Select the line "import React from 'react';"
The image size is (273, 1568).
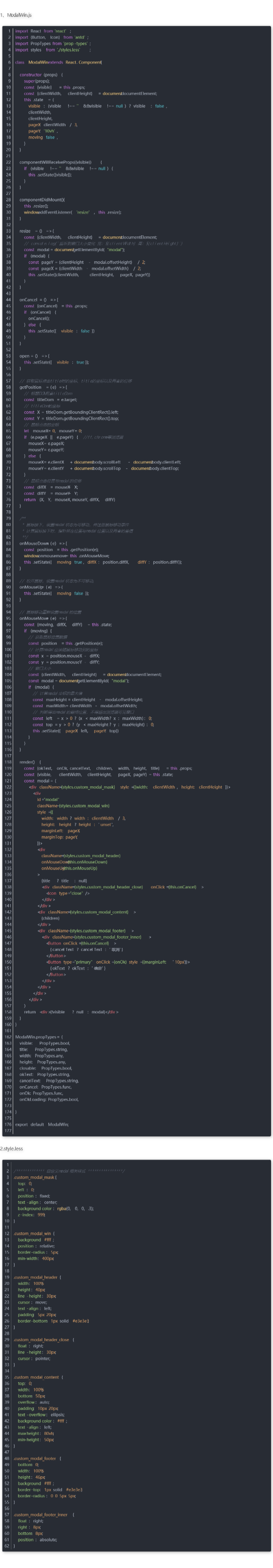coord(43,31)
